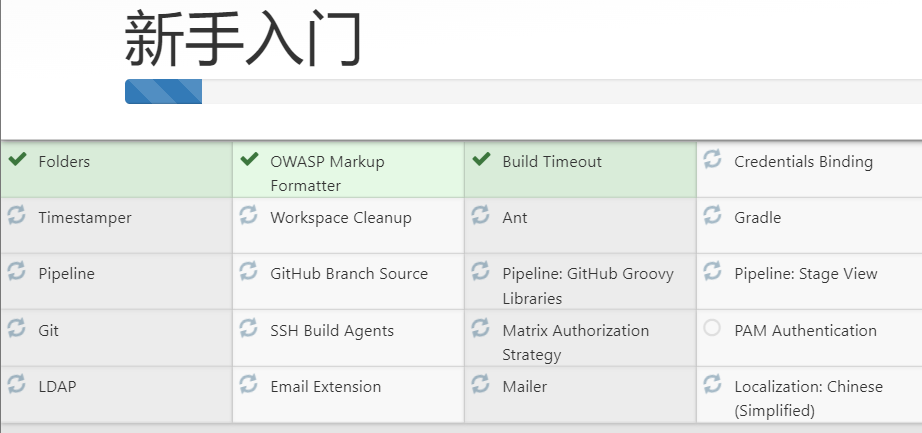Image resolution: width=922 pixels, height=433 pixels.
Task: Click the icon for Pipeline: GitHub Groovy Libraries
Action: (x=480, y=271)
